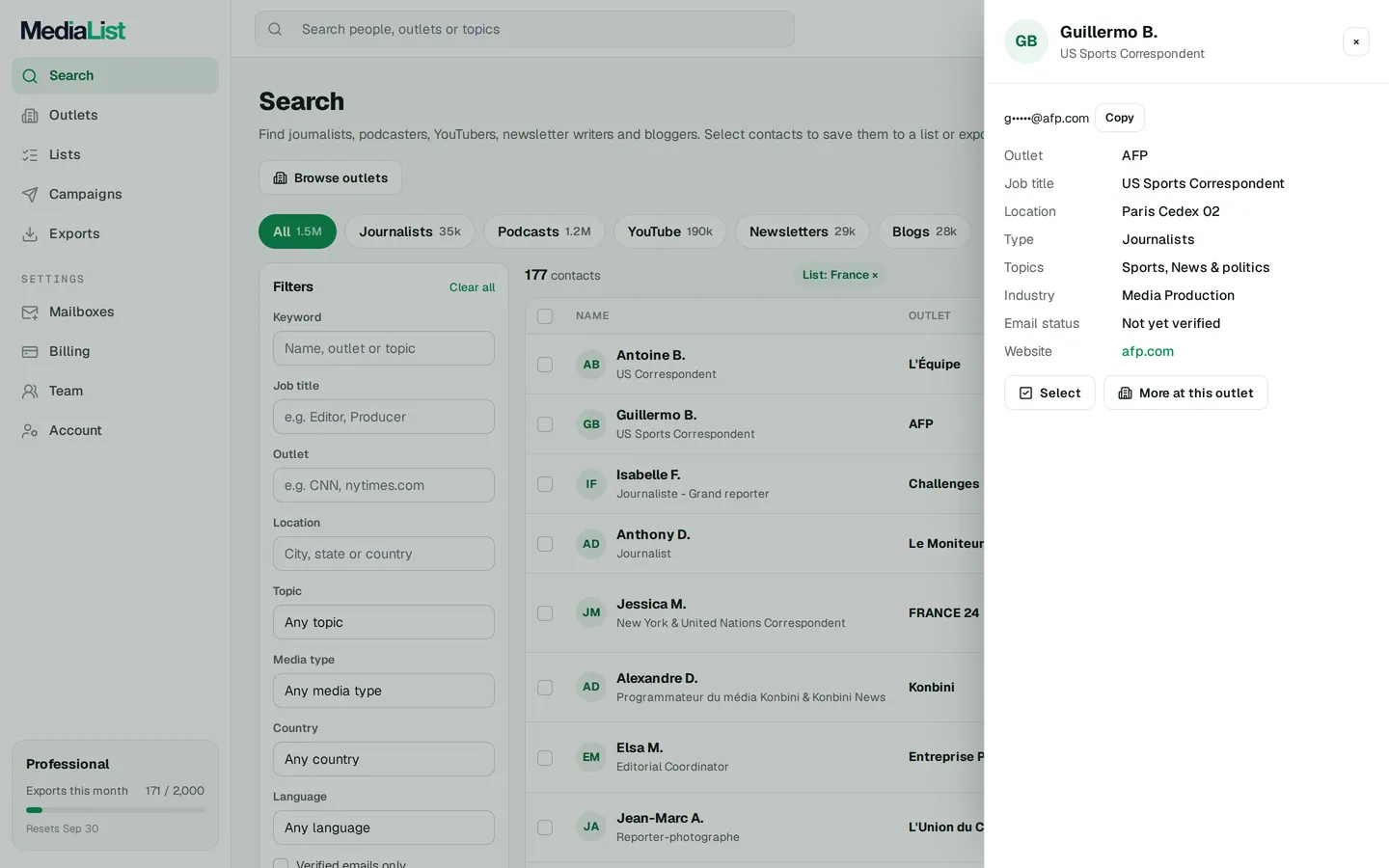Click the JM avatar for Jessica M.
The height and width of the screenshot is (868, 1389).
(591, 612)
